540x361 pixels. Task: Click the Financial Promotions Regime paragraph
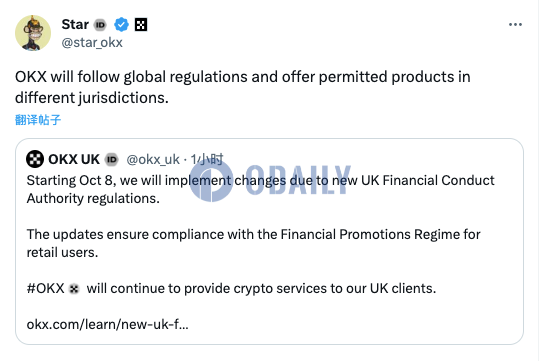coord(253,243)
